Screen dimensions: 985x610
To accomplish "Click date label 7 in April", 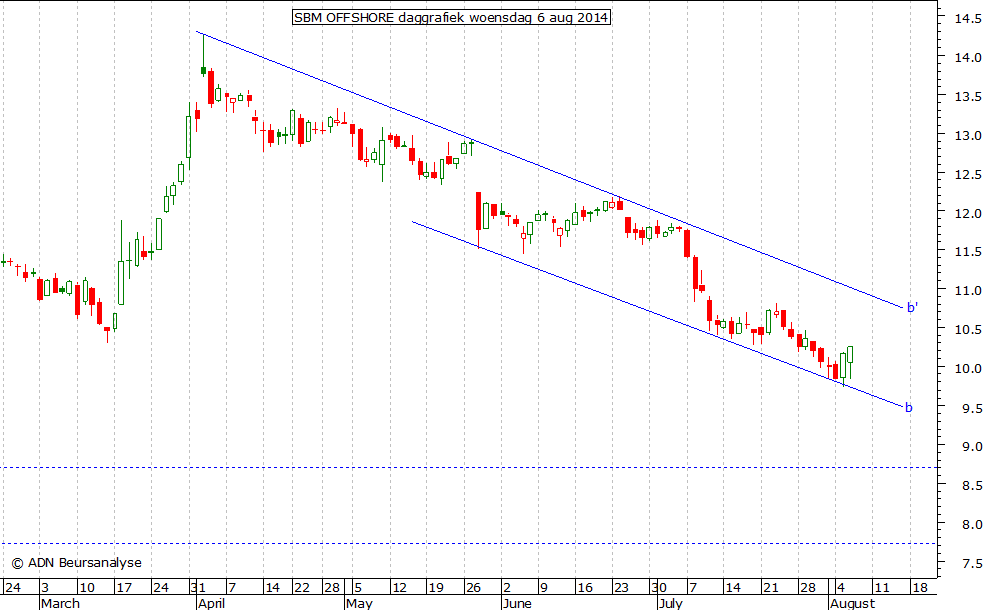I will pos(231,587).
